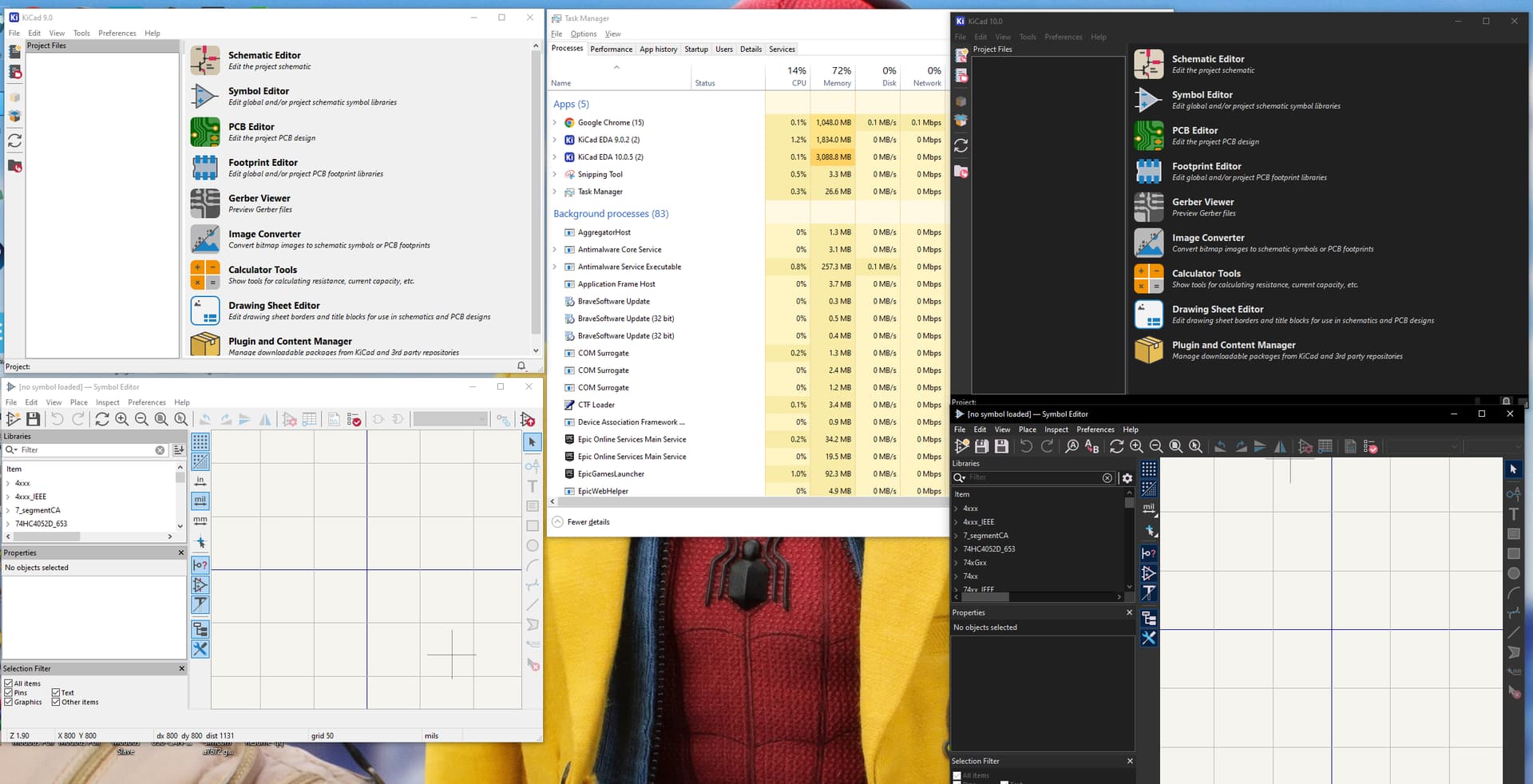Close Properties panel in light Symbol Editor
The image size is (1533, 784).
coord(181,552)
